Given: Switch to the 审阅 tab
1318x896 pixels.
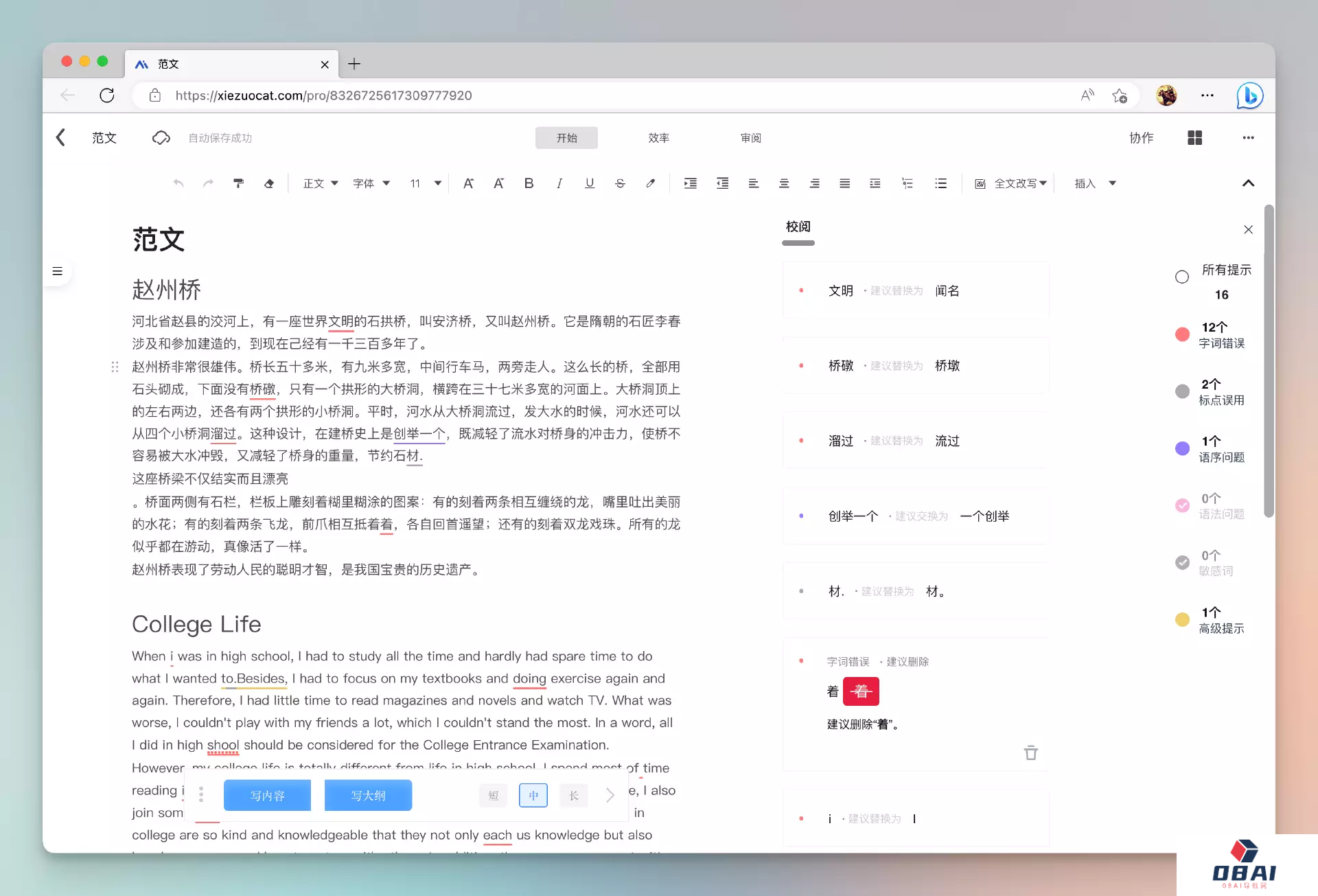Looking at the screenshot, I should (x=750, y=138).
